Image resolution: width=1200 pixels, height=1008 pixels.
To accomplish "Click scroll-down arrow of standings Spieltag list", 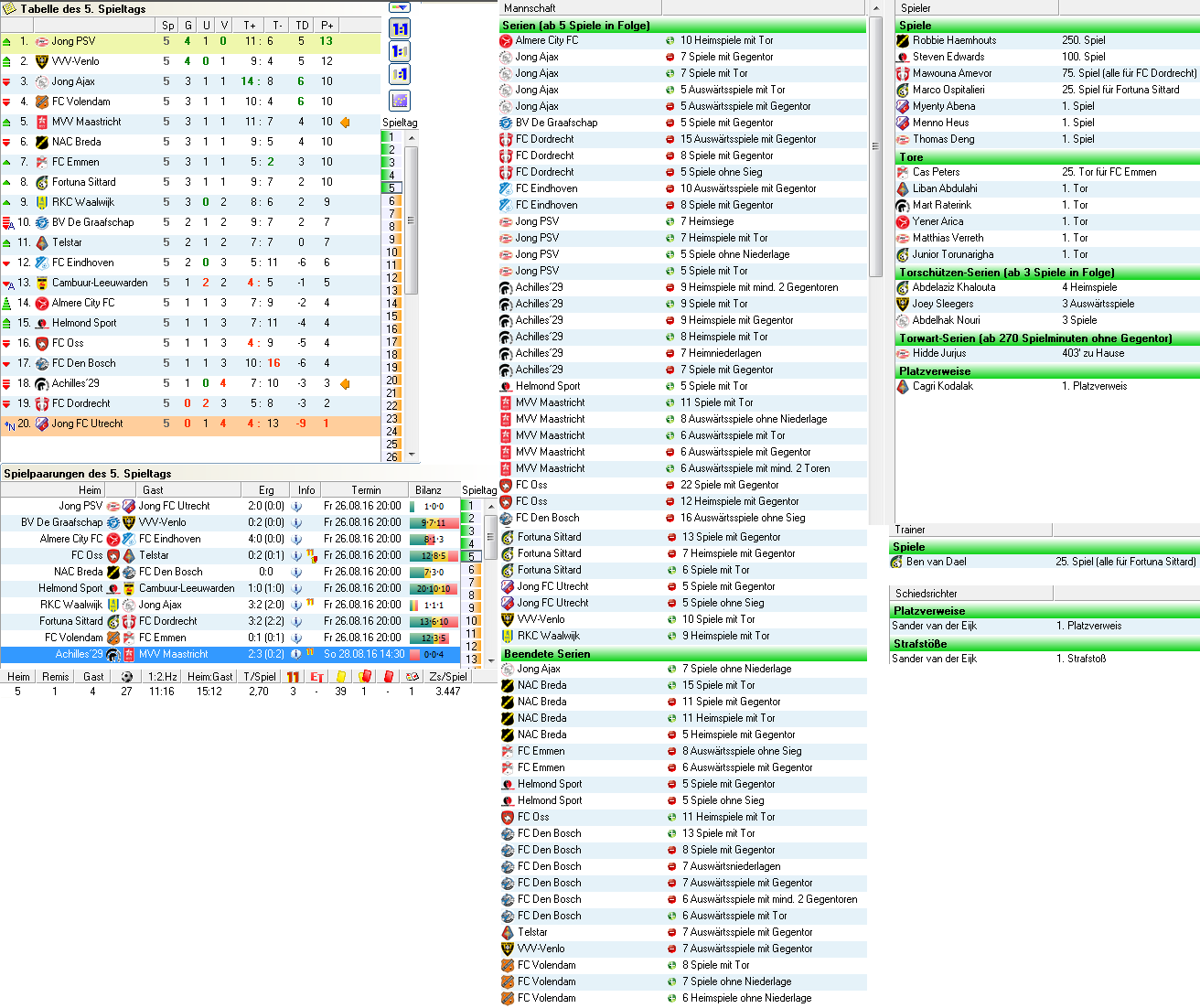I will pos(412,455).
